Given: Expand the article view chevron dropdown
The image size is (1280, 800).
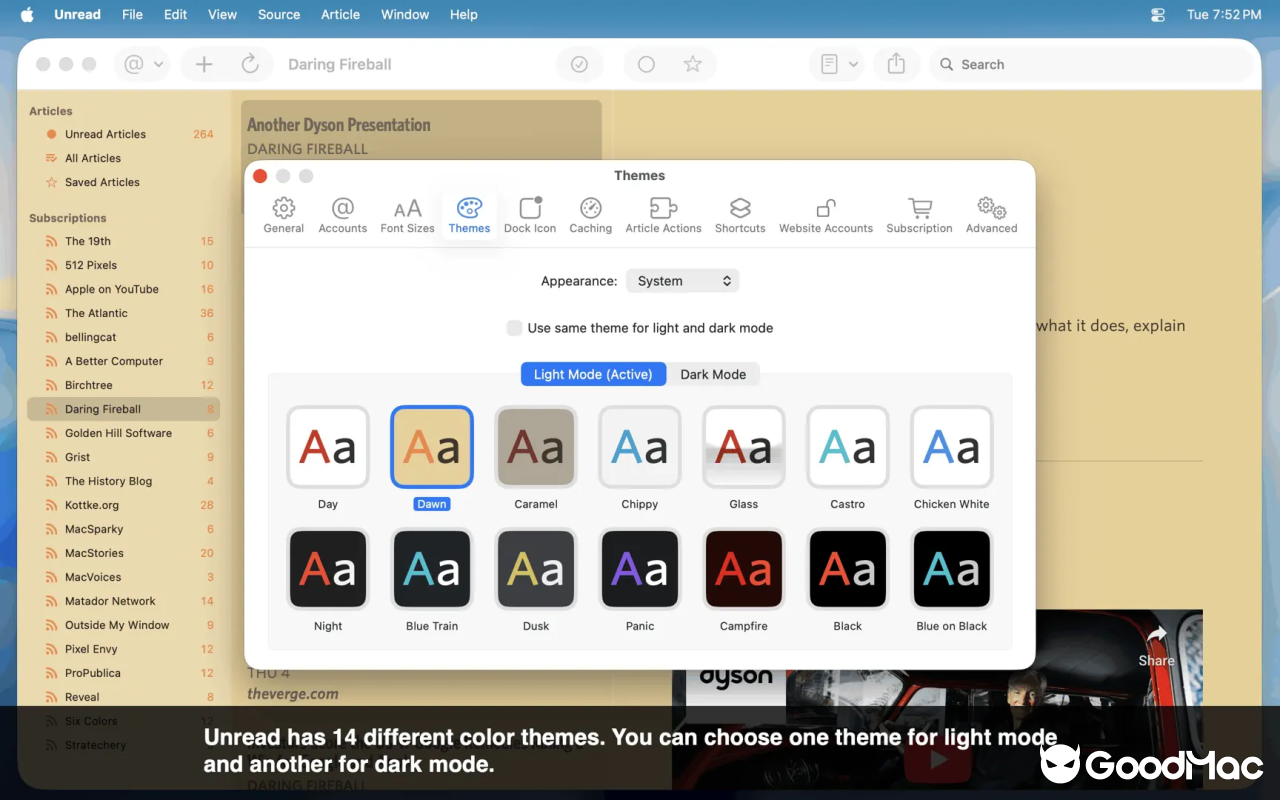Looking at the screenshot, I should [x=853, y=64].
